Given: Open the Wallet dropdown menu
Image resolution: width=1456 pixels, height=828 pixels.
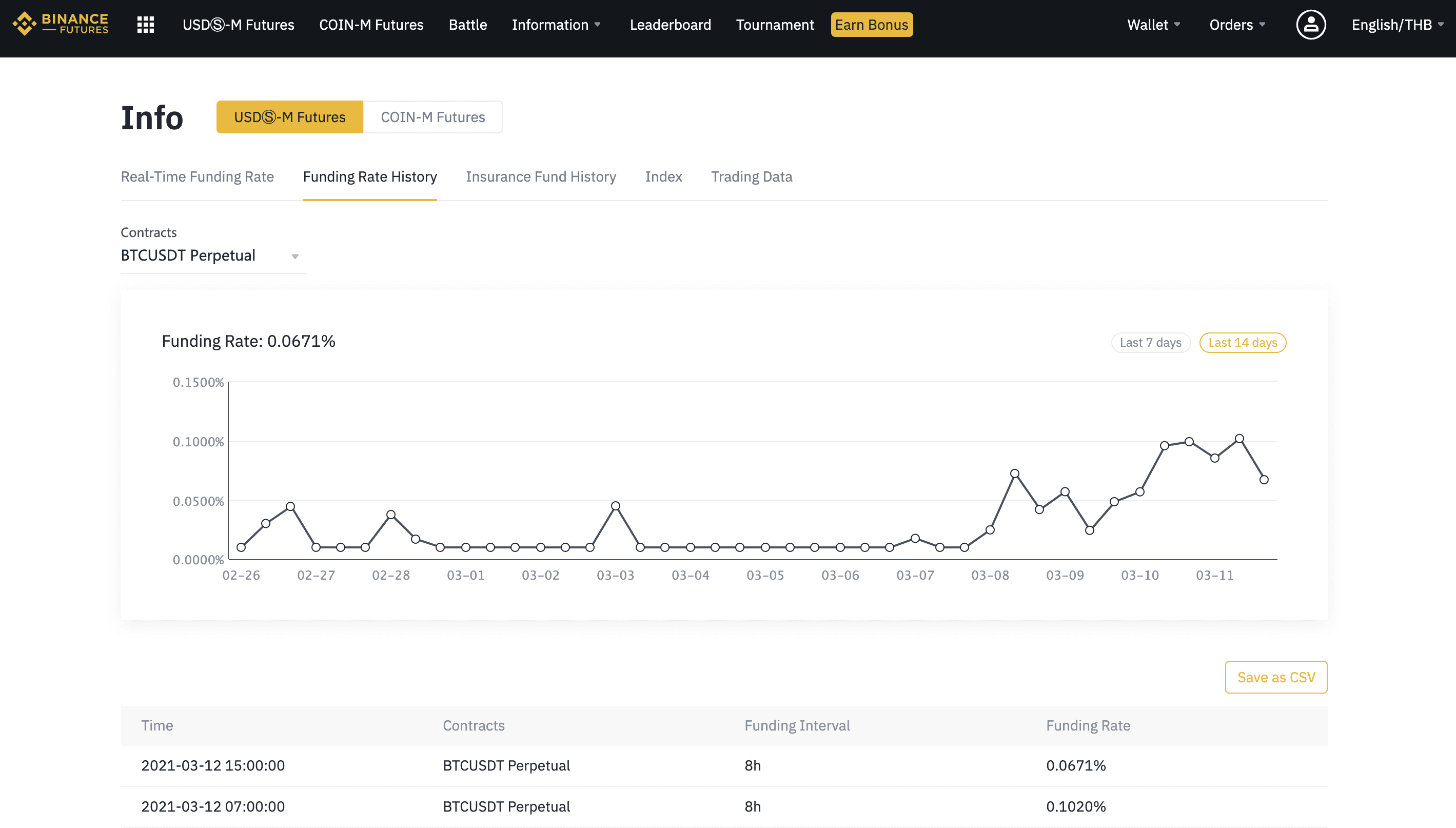Looking at the screenshot, I should (1153, 25).
